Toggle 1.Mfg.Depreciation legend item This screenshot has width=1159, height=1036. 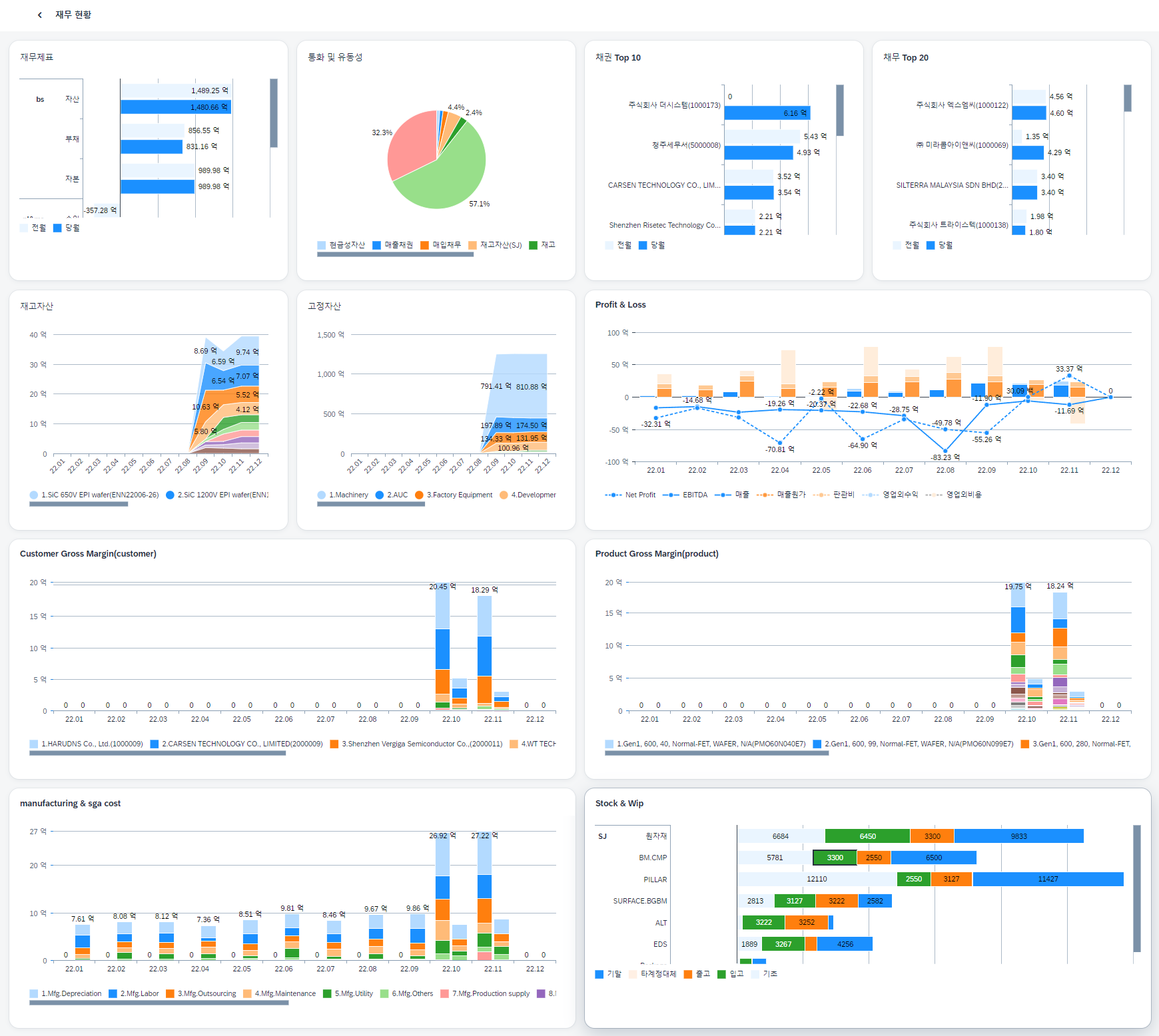click(x=66, y=993)
